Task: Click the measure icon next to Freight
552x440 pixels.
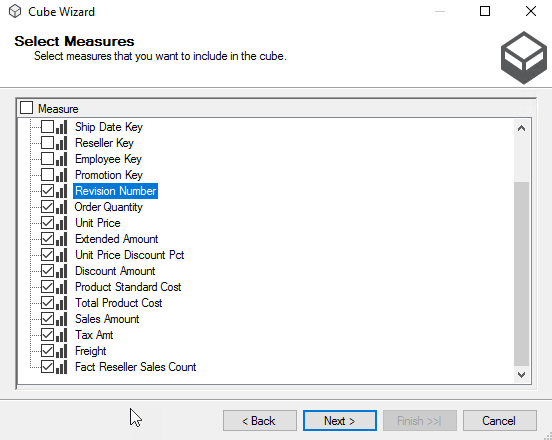Action: pos(62,351)
